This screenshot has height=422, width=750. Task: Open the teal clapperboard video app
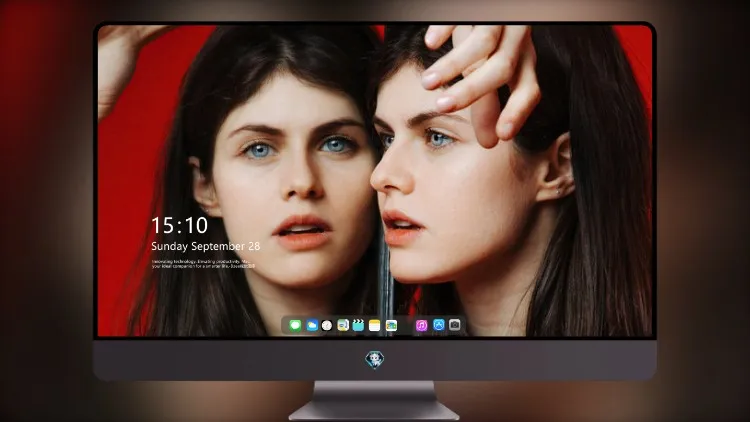coord(358,325)
